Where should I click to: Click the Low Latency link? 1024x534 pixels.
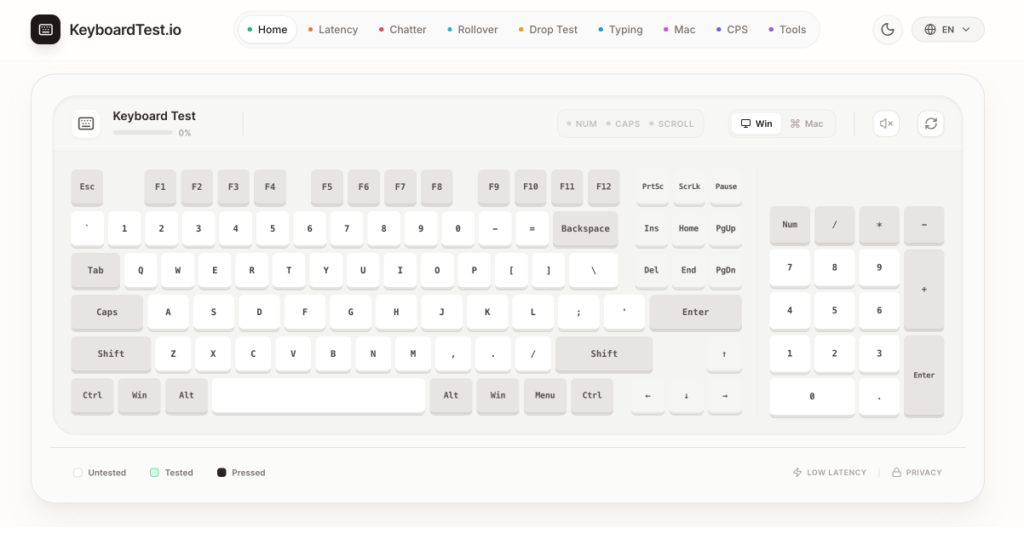[829, 472]
